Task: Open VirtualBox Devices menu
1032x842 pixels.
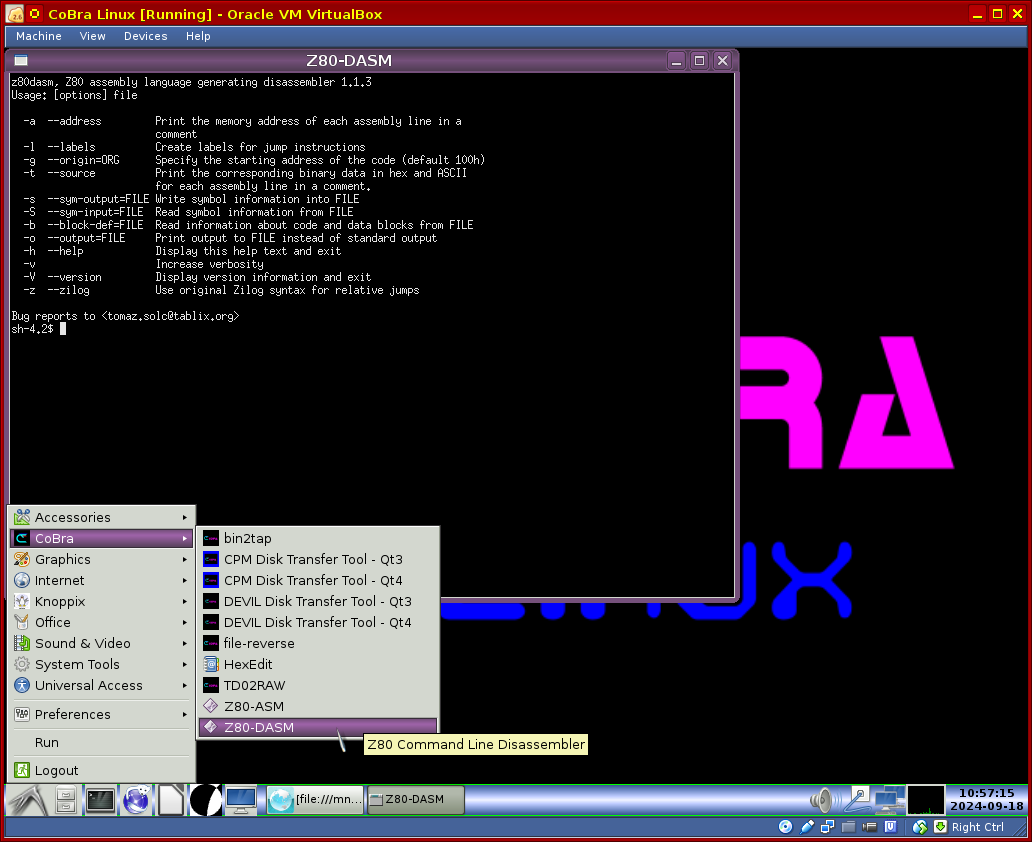Action: (x=145, y=36)
